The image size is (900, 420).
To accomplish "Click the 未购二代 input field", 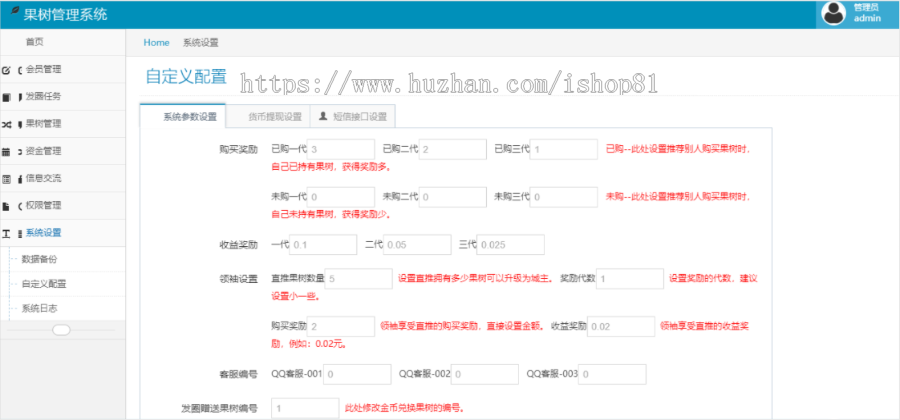I will pyautogui.click(x=453, y=197).
